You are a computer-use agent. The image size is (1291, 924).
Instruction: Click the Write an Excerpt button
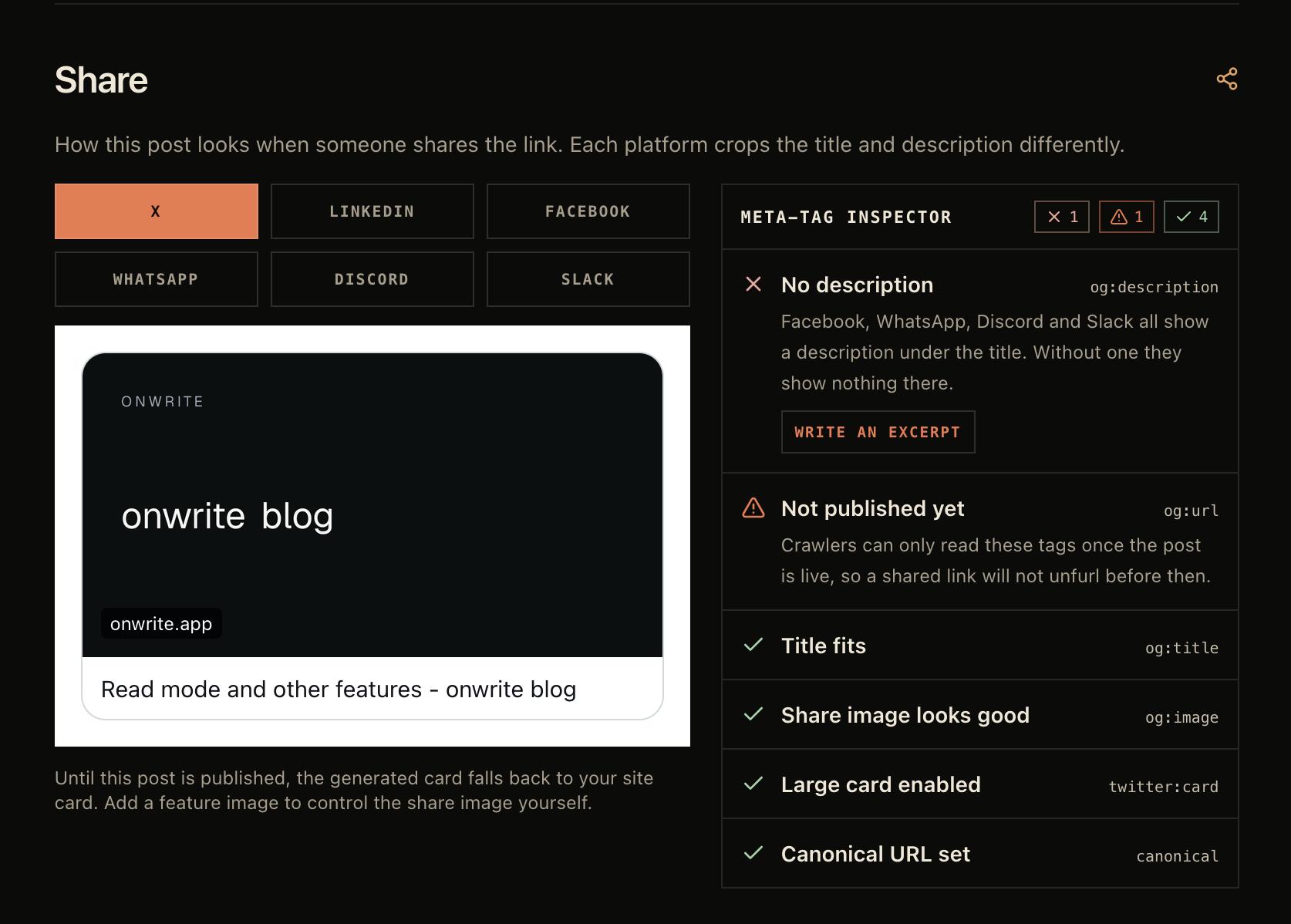click(878, 432)
